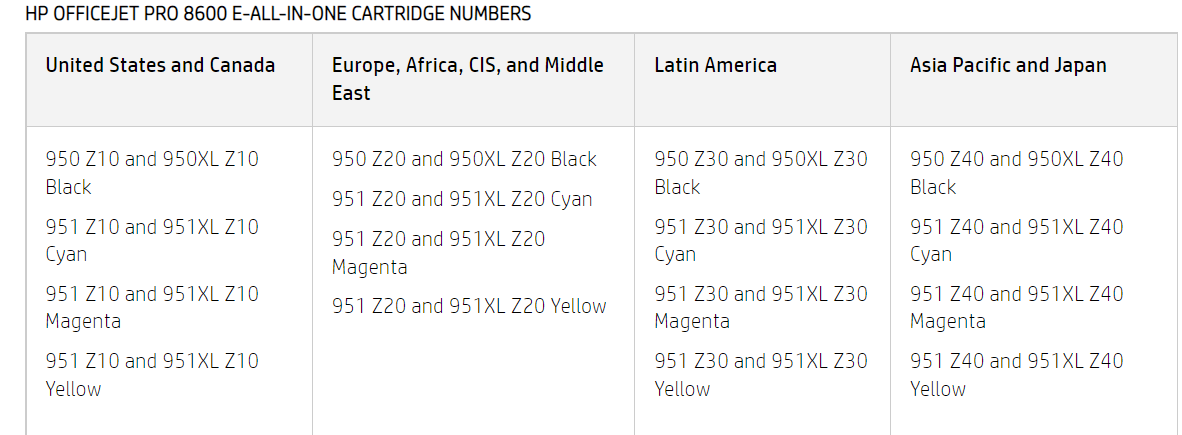Click the 950 Z10 and 950XL Z10 Black entry
The height and width of the screenshot is (435, 1182).
point(152,173)
